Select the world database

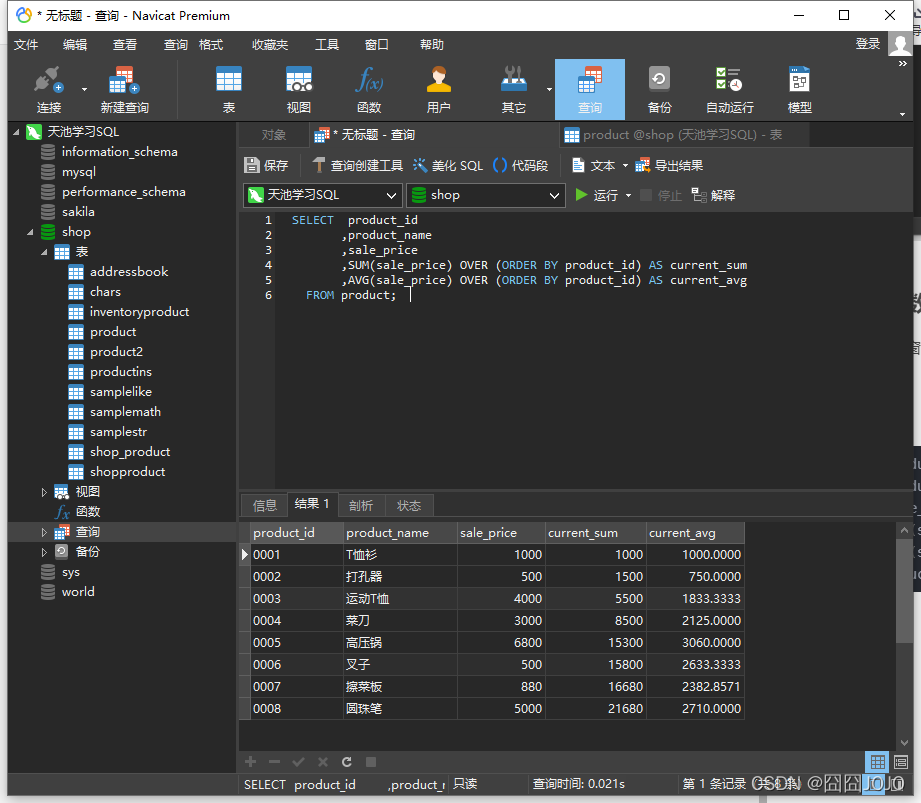[x=78, y=592]
